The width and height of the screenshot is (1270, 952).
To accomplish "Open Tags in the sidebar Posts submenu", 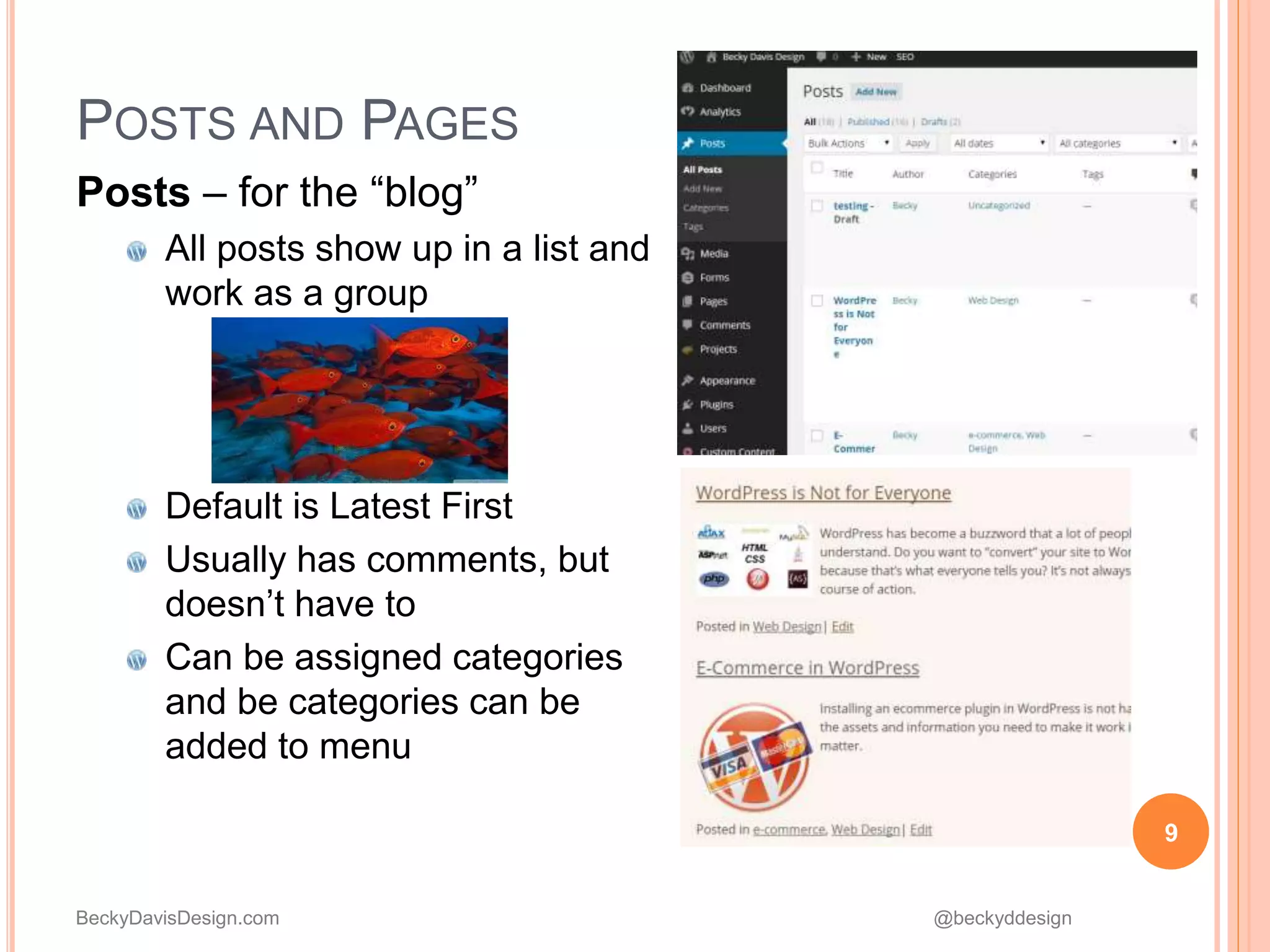I will click(693, 227).
